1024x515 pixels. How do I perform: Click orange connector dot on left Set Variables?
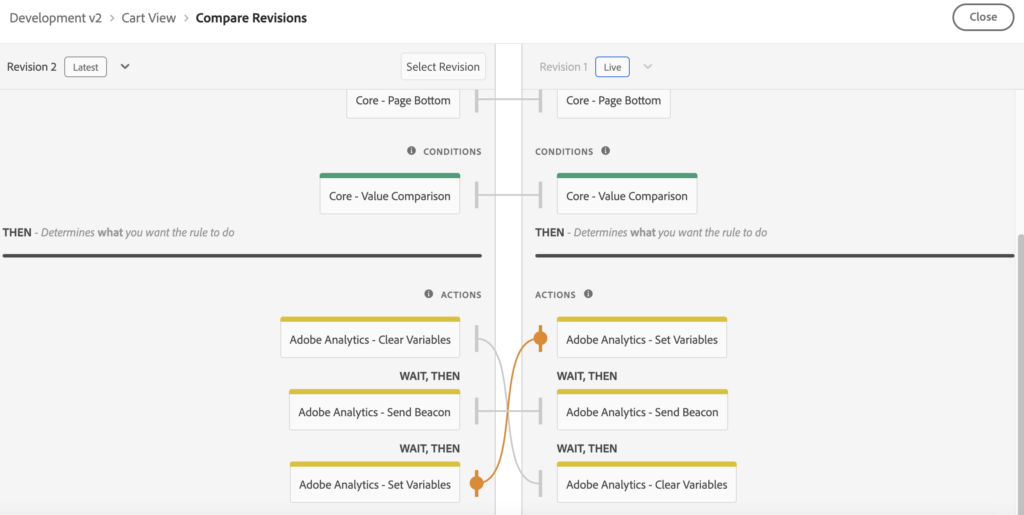click(x=477, y=484)
